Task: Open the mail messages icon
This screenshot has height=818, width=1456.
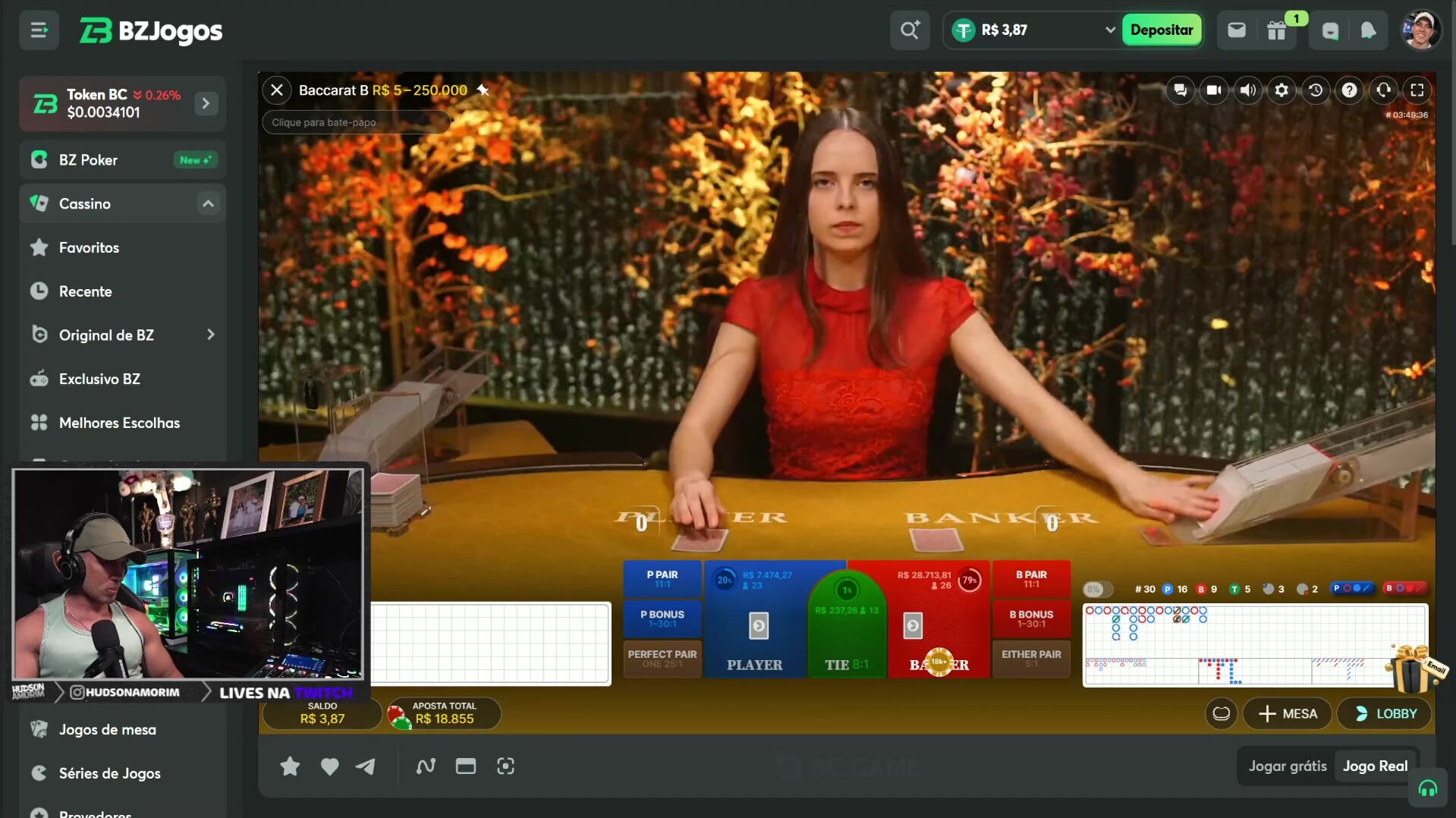Action: [x=1237, y=30]
